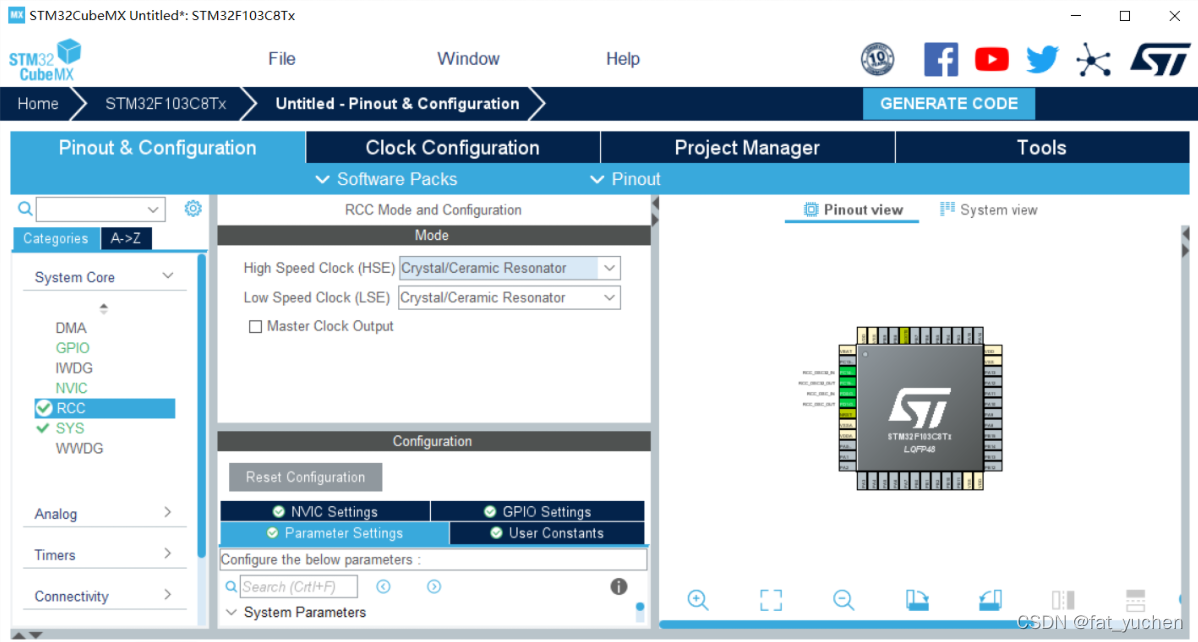Open the Facebook link icon
The width and height of the screenshot is (1198, 642).
[x=941, y=59]
